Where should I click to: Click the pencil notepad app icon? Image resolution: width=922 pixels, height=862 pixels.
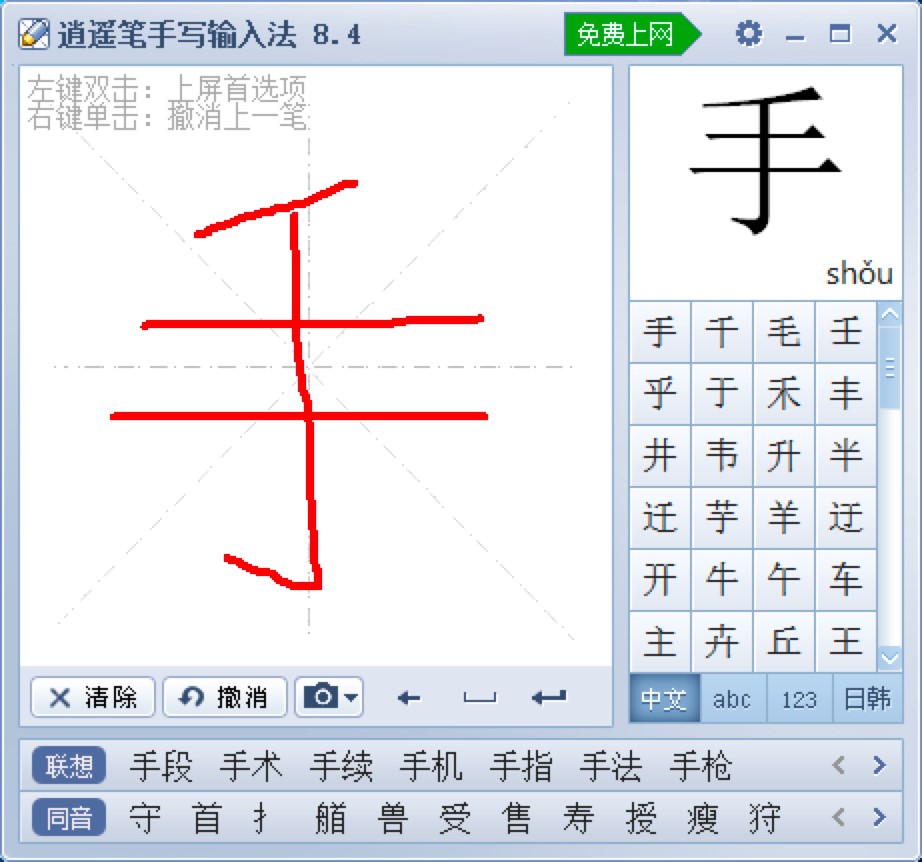click(x=34, y=33)
